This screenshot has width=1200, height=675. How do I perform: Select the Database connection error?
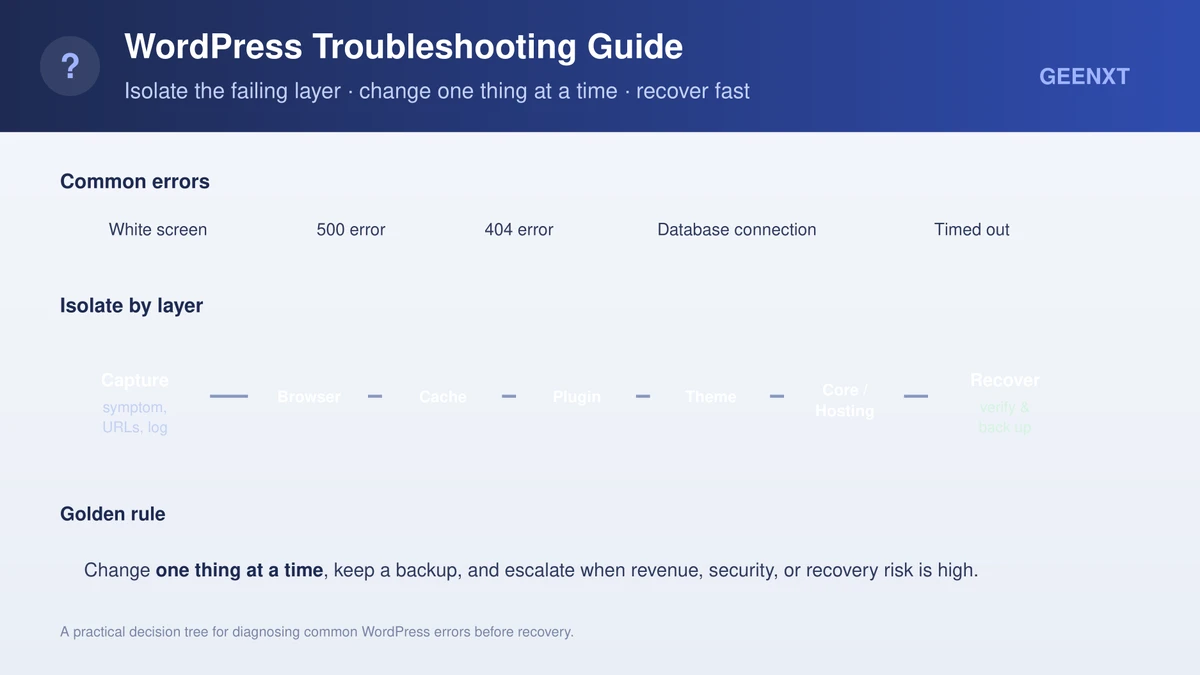click(737, 229)
